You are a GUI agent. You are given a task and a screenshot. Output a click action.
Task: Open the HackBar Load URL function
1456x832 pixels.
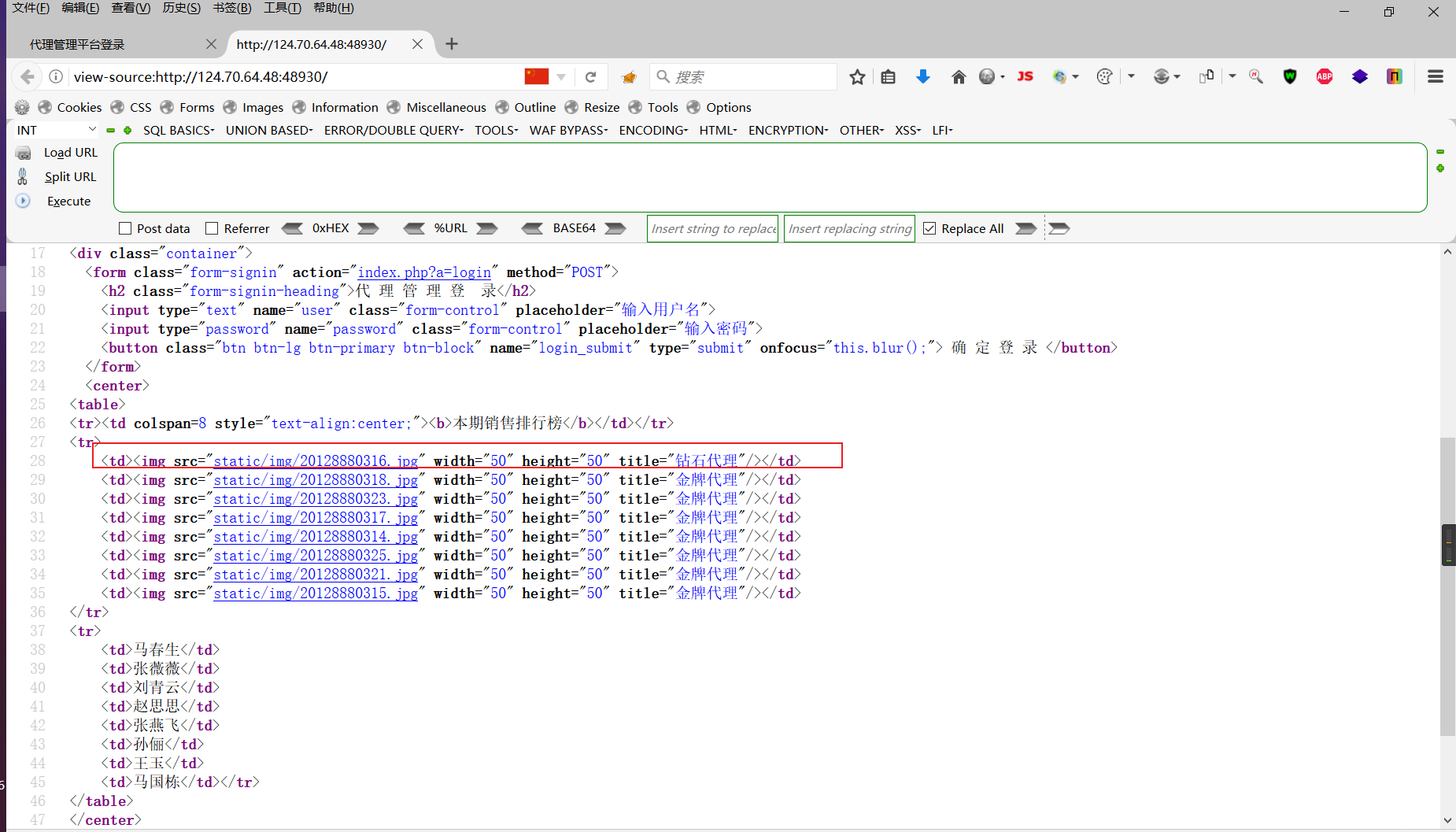[70, 152]
